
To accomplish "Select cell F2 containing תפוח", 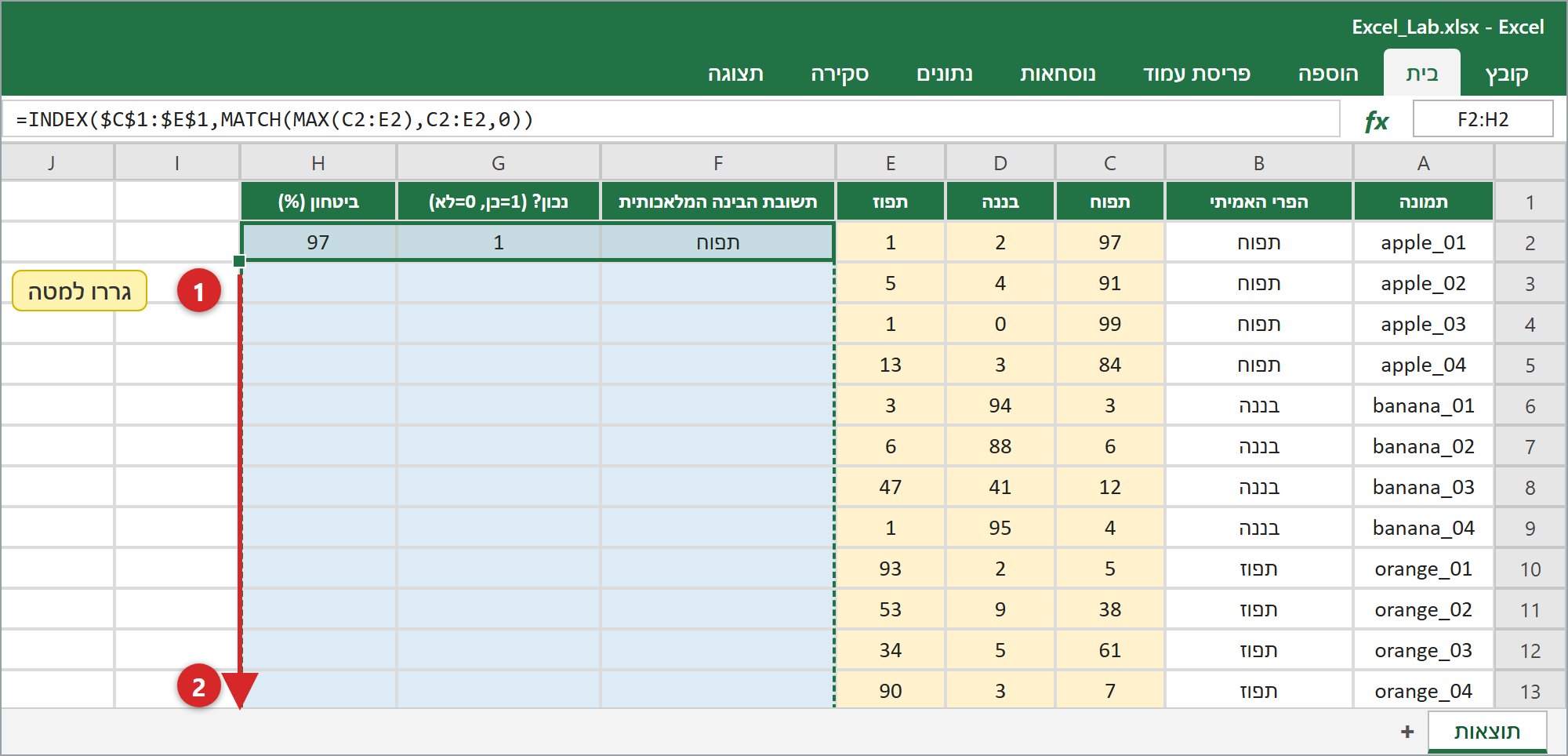I will click(718, 242).
